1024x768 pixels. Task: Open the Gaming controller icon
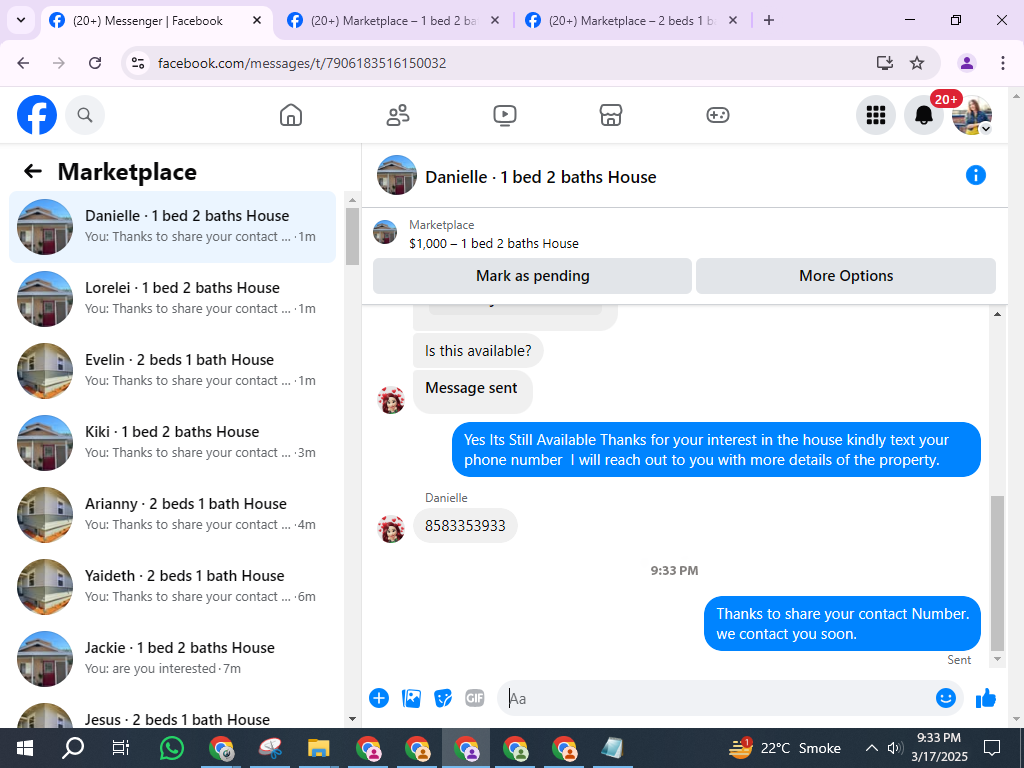pyautogui.click(x=718, y=115)
